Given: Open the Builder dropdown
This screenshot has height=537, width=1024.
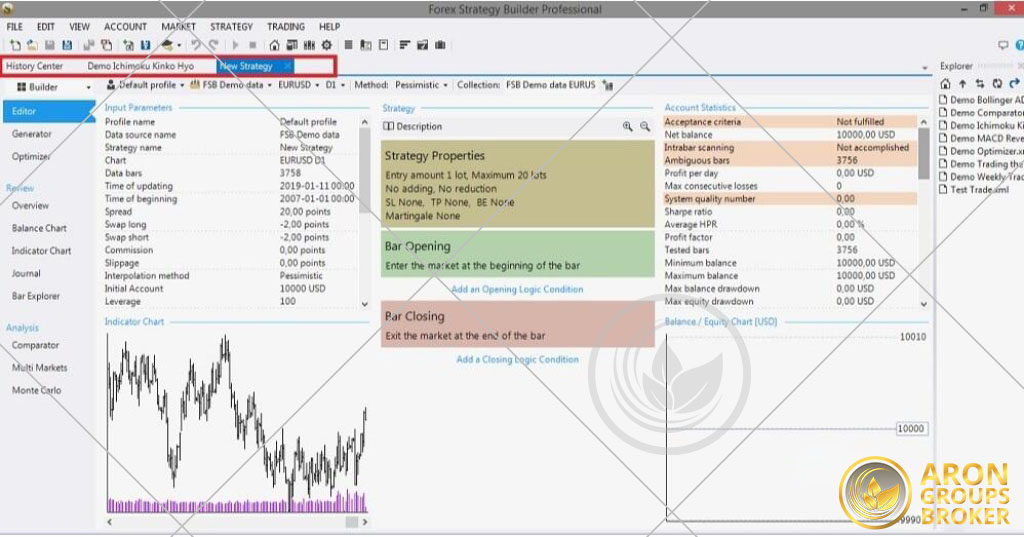Looking at the screenshot, I should (x=88, y=88).
